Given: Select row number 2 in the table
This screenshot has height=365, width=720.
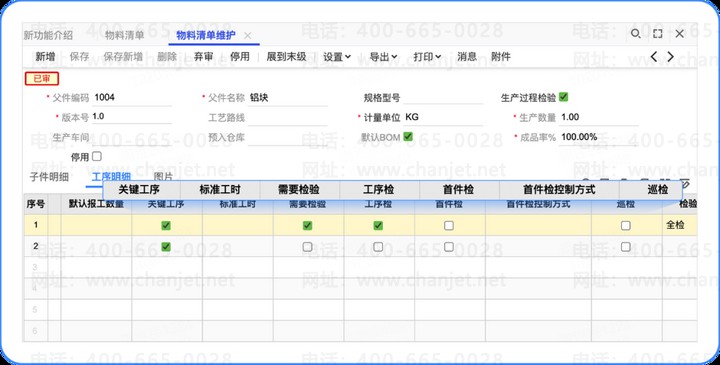Looking at the screenshot, I should [35, 246].
